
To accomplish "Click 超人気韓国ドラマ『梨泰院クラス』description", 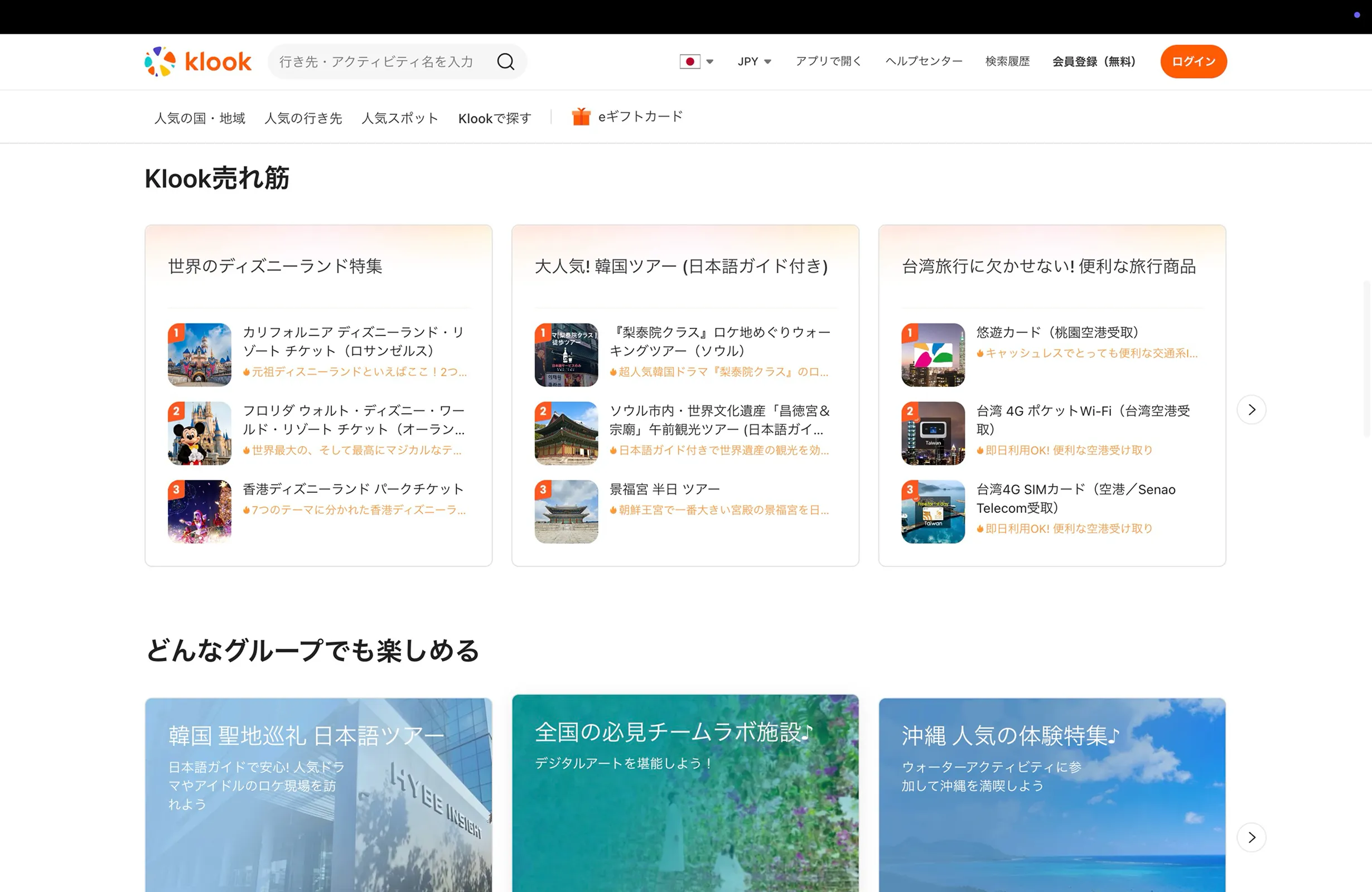I will click(719, 372).
